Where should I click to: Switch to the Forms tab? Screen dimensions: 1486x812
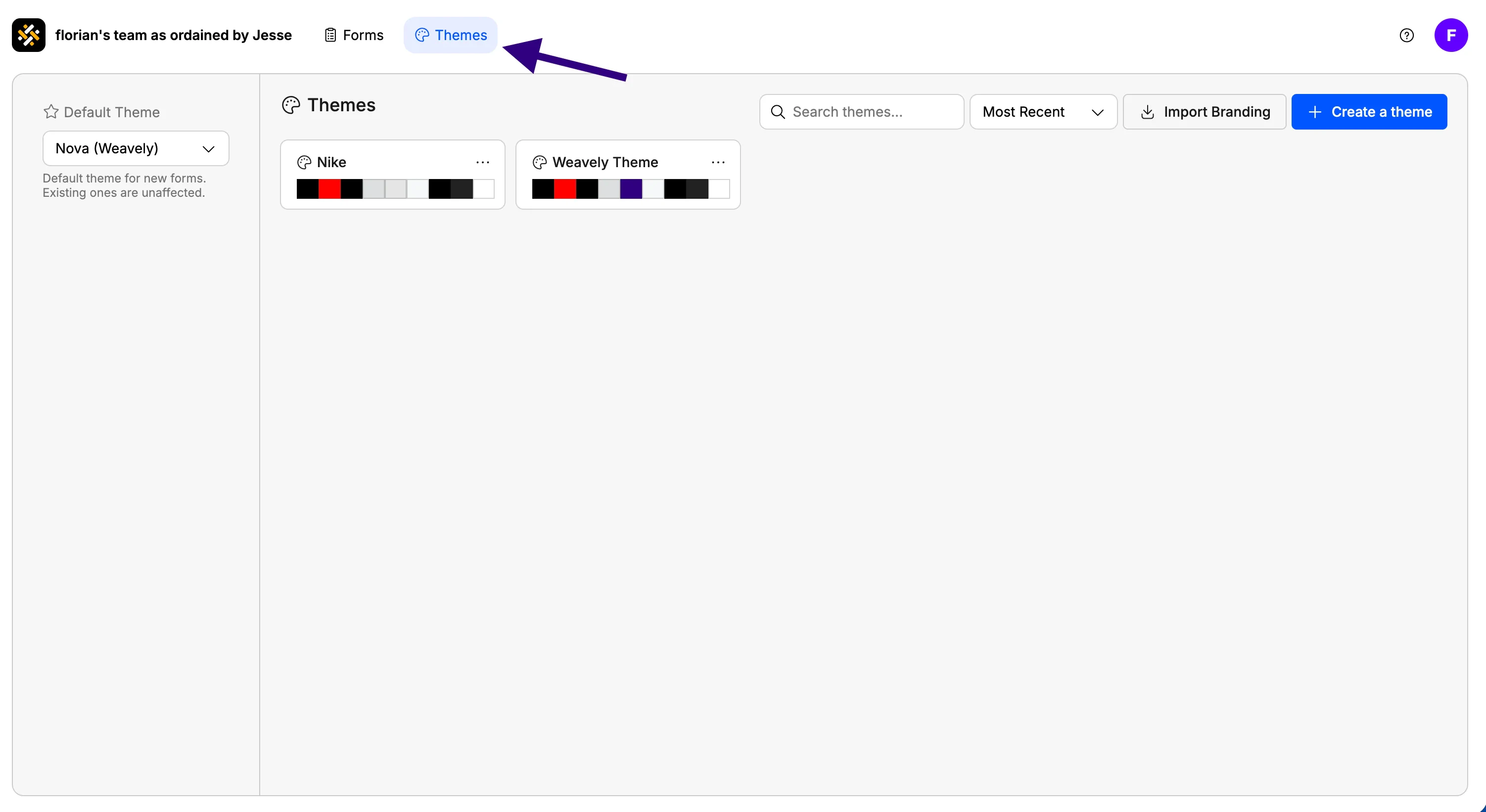point(354,35)
